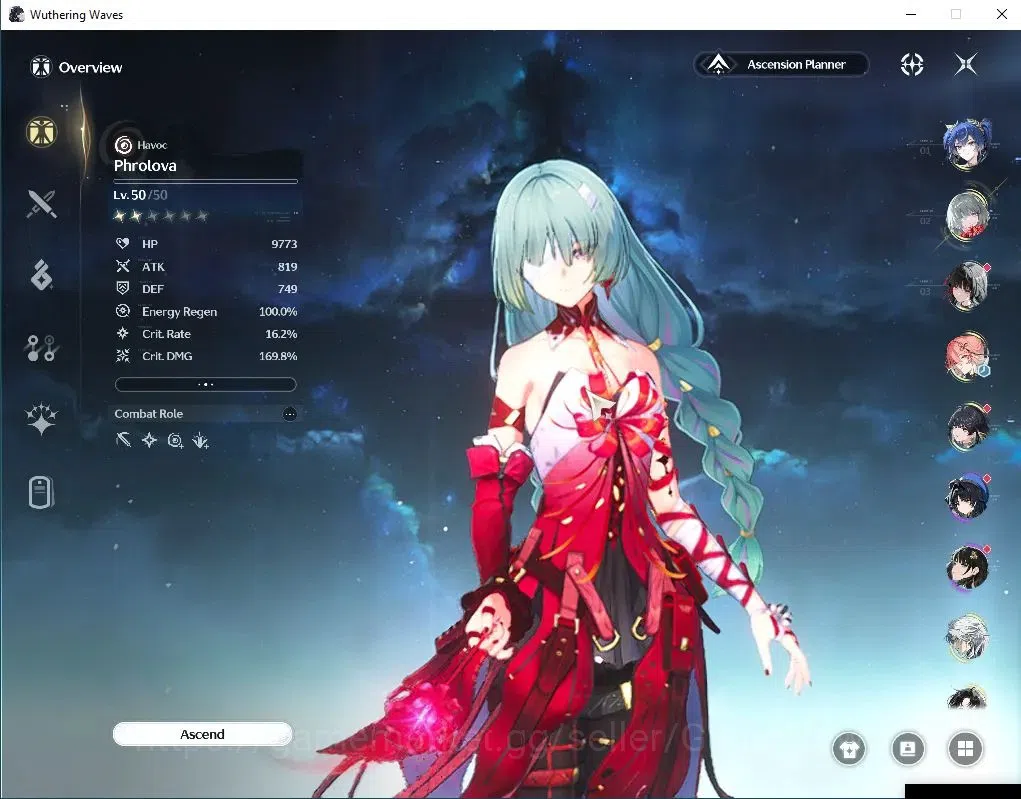This screenshot has height=799, width=1021.
Task: Click the first Combat Role icon
Action: click(x=124, y=441)
